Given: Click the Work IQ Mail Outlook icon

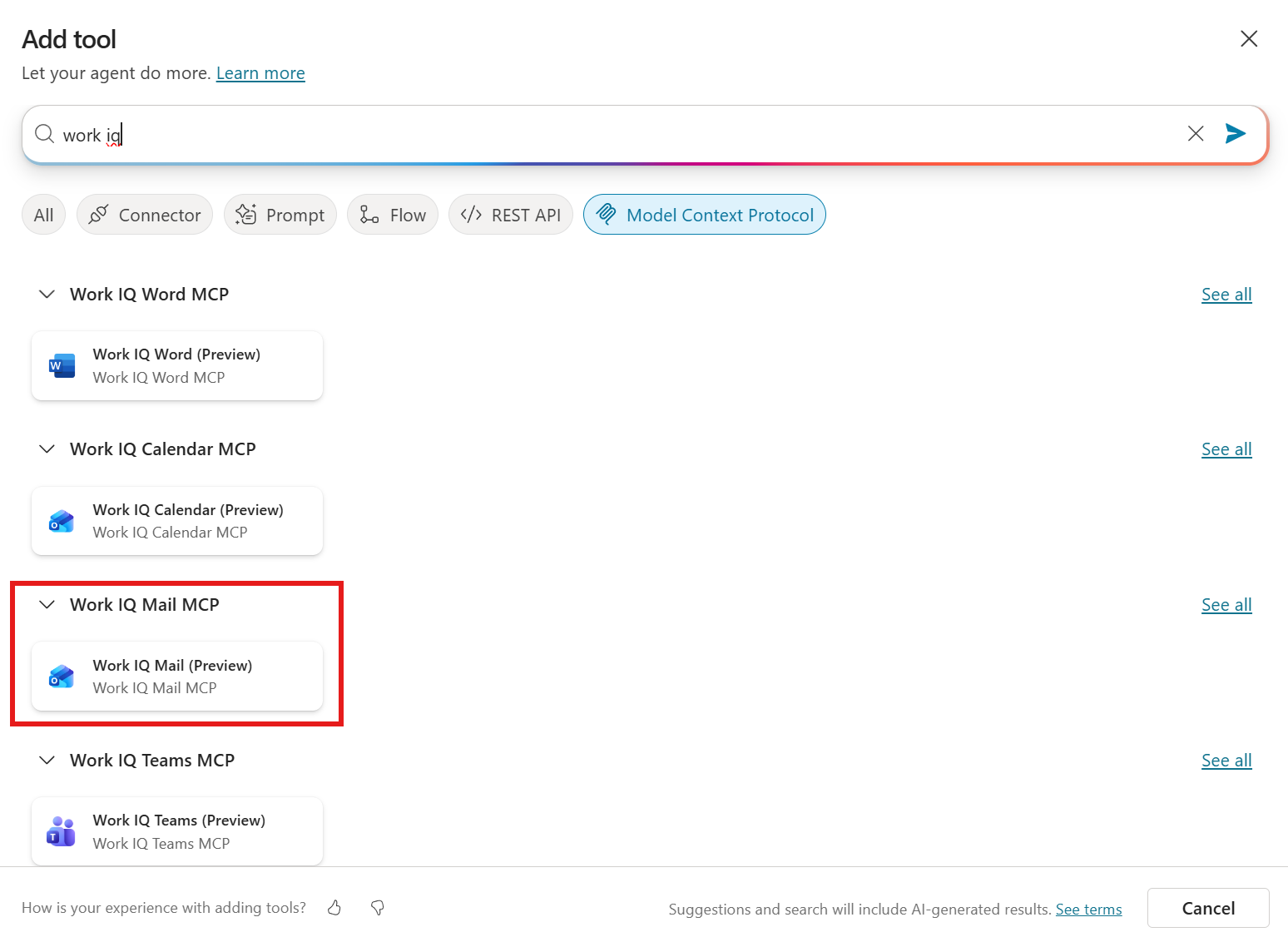Looking at the screenshot, I should [x=62, y=677].
